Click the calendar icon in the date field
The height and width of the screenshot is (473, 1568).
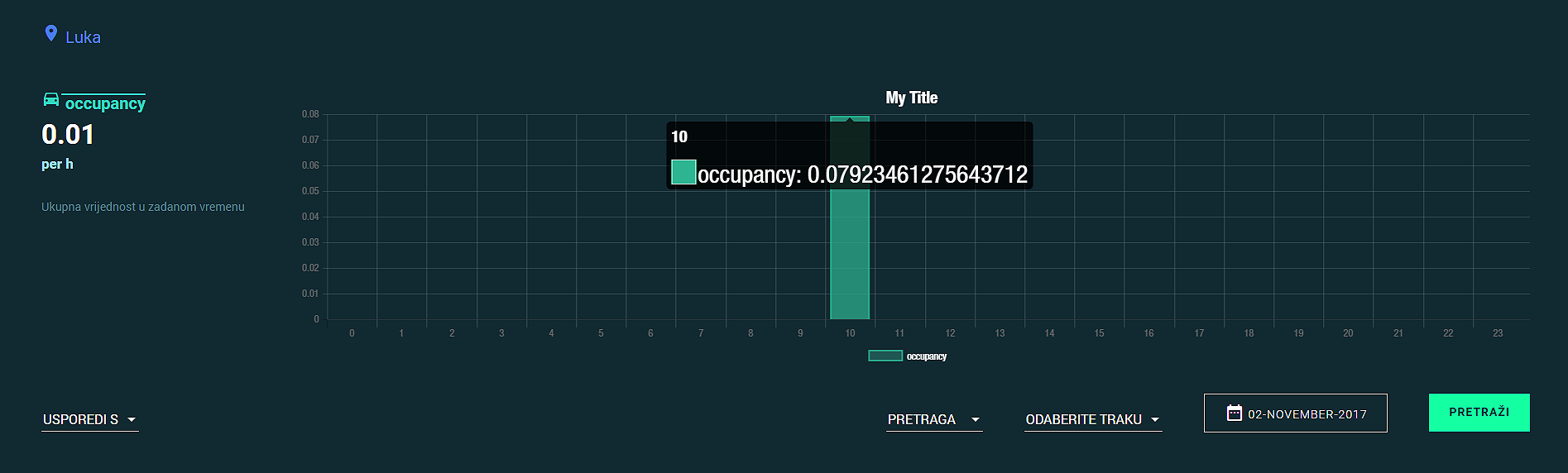[1234, 413]
